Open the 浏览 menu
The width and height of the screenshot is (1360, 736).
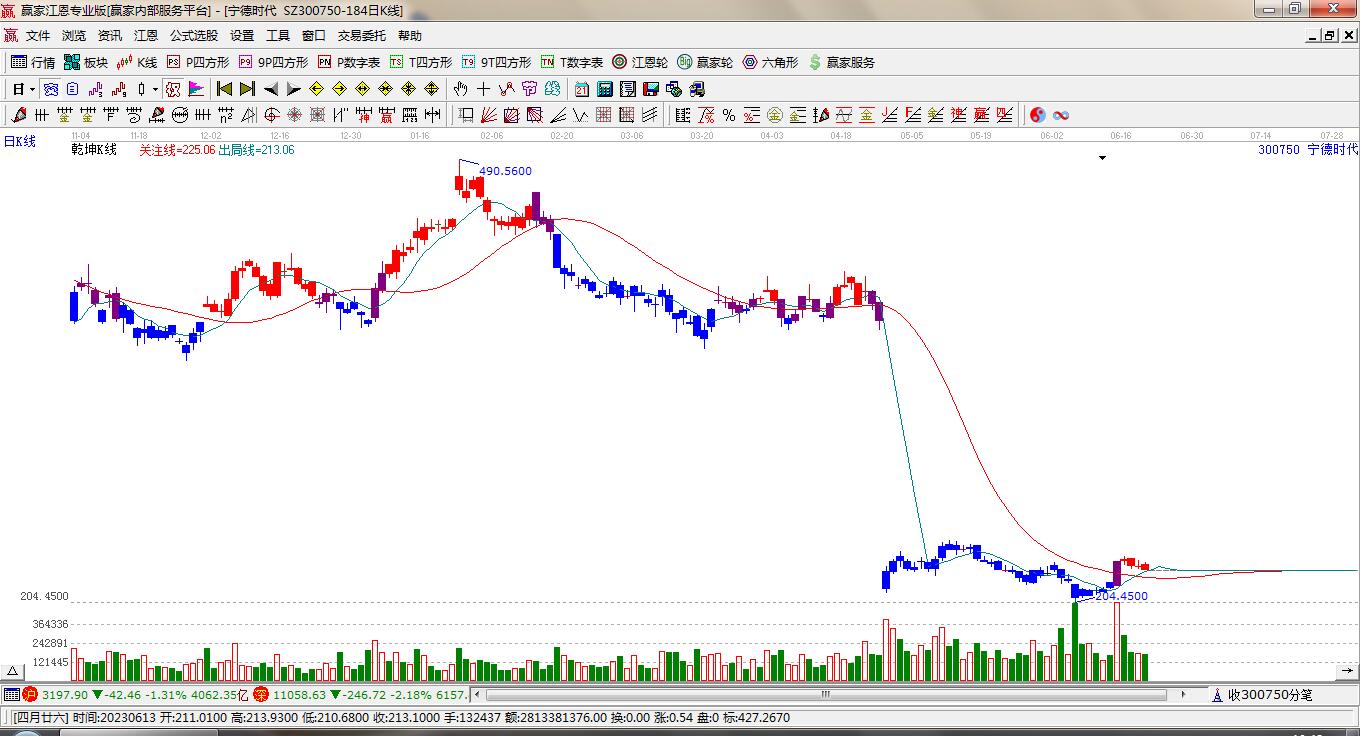coord(74,36)
